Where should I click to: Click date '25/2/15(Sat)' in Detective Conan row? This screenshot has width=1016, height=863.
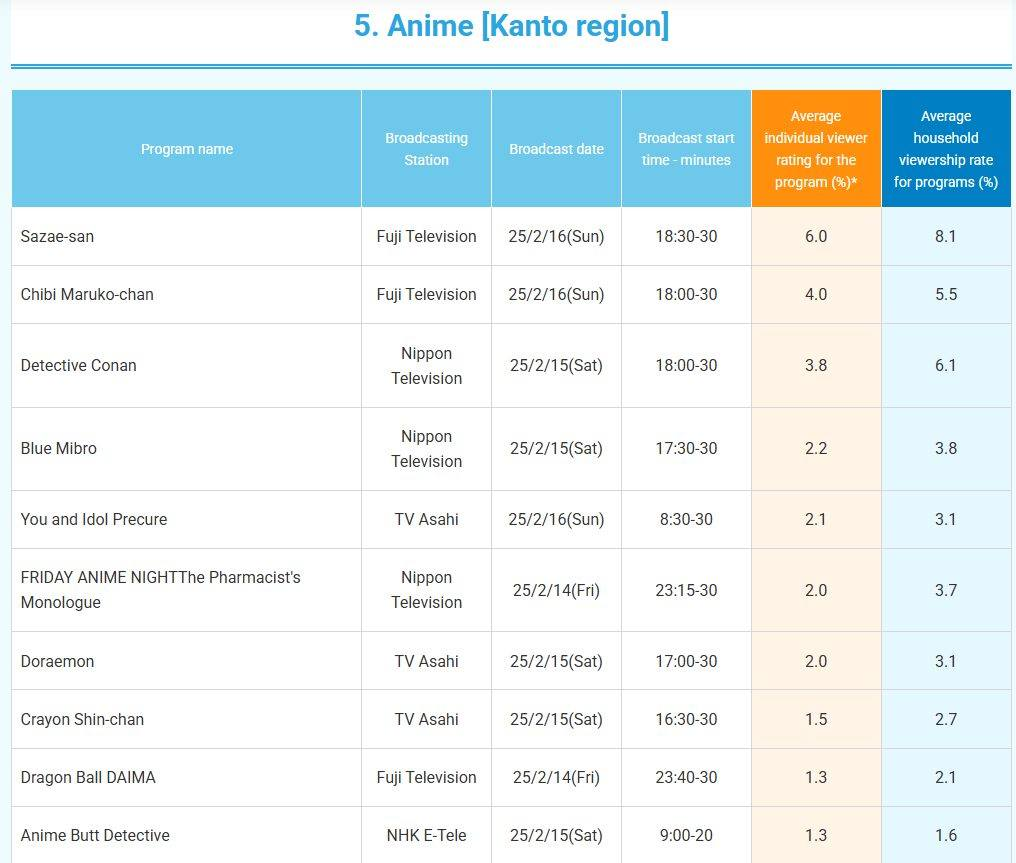[x=556, y=365]
